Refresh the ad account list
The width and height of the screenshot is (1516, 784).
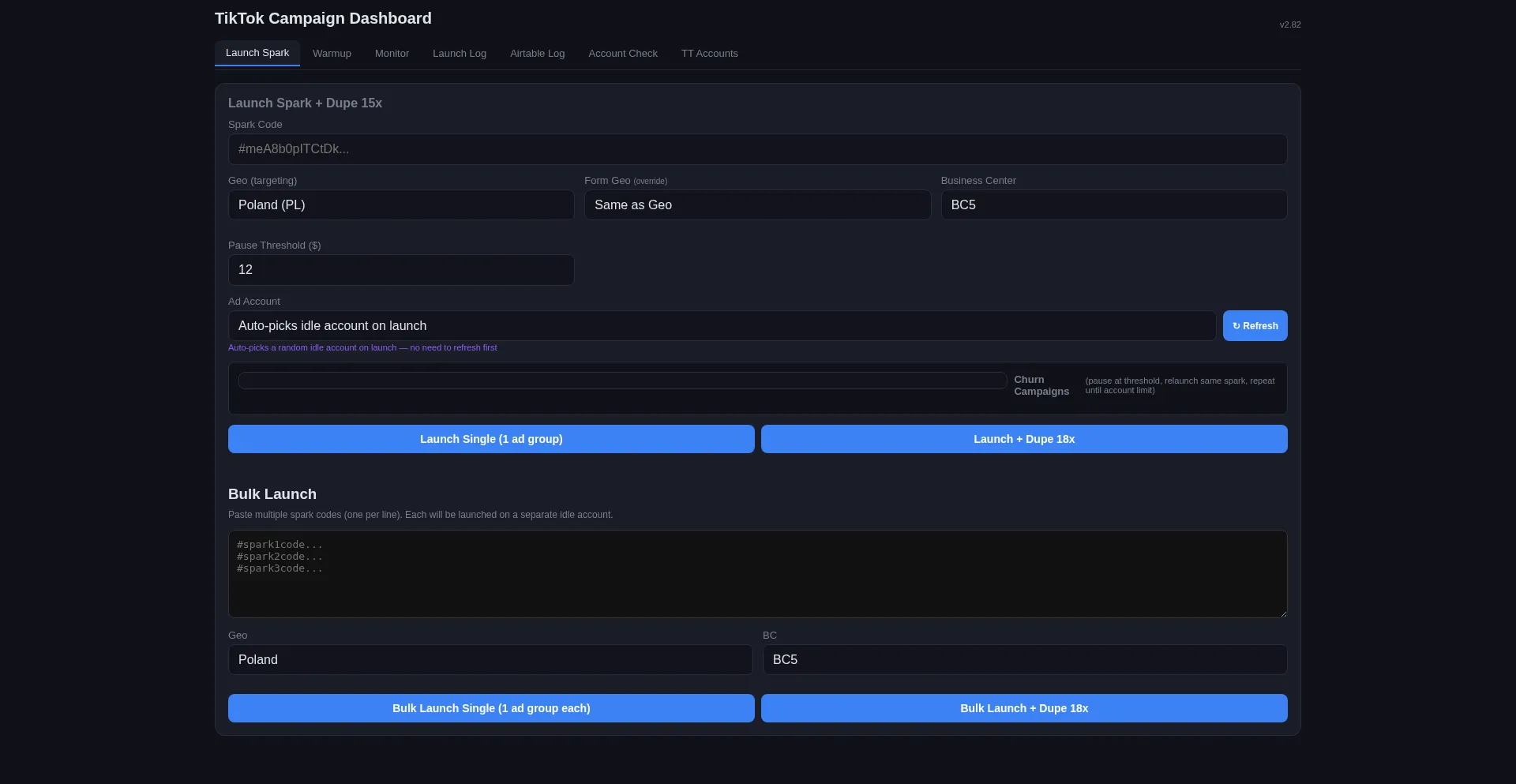1255,326
